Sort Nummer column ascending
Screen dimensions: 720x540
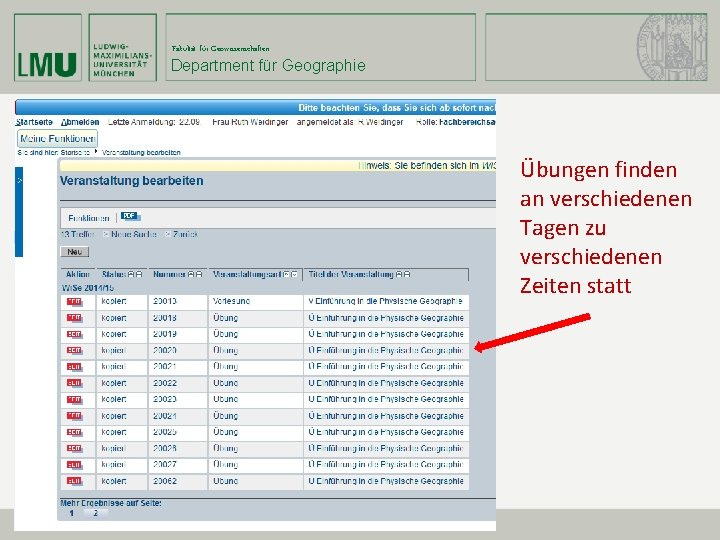point(191,274)
